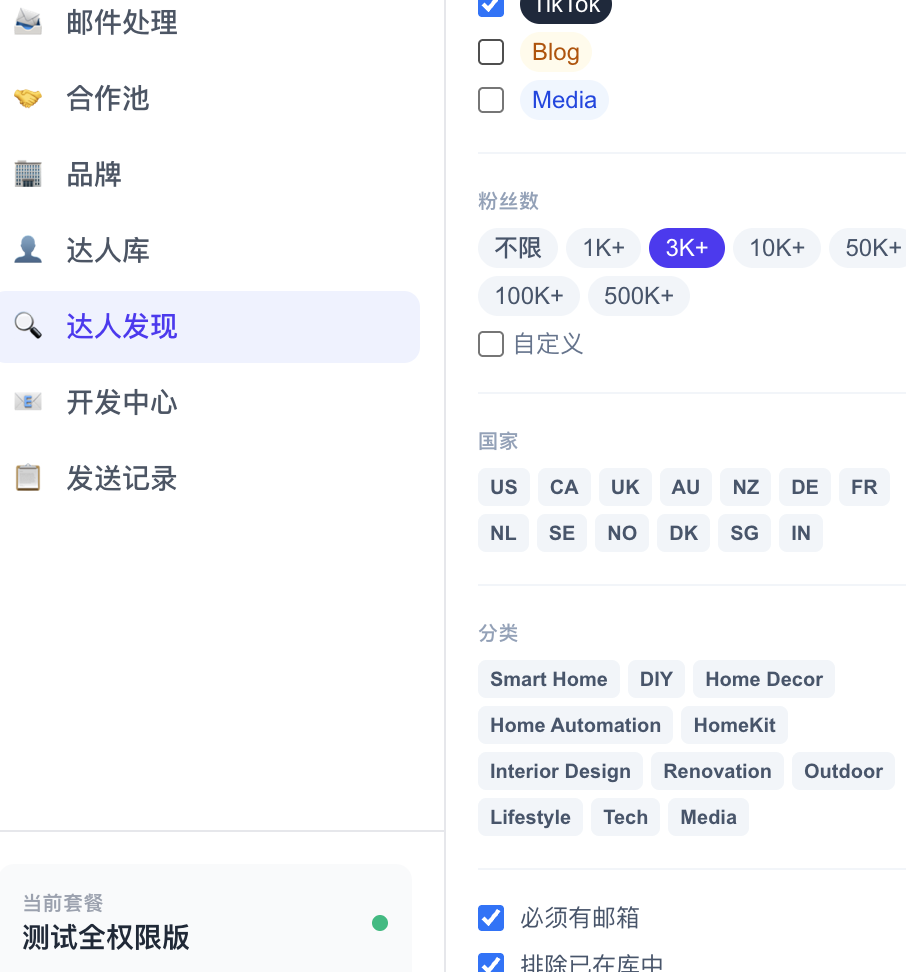Filter by country SG
The image size is (906, 972).
pyautogui.click(x=744, y=533)
